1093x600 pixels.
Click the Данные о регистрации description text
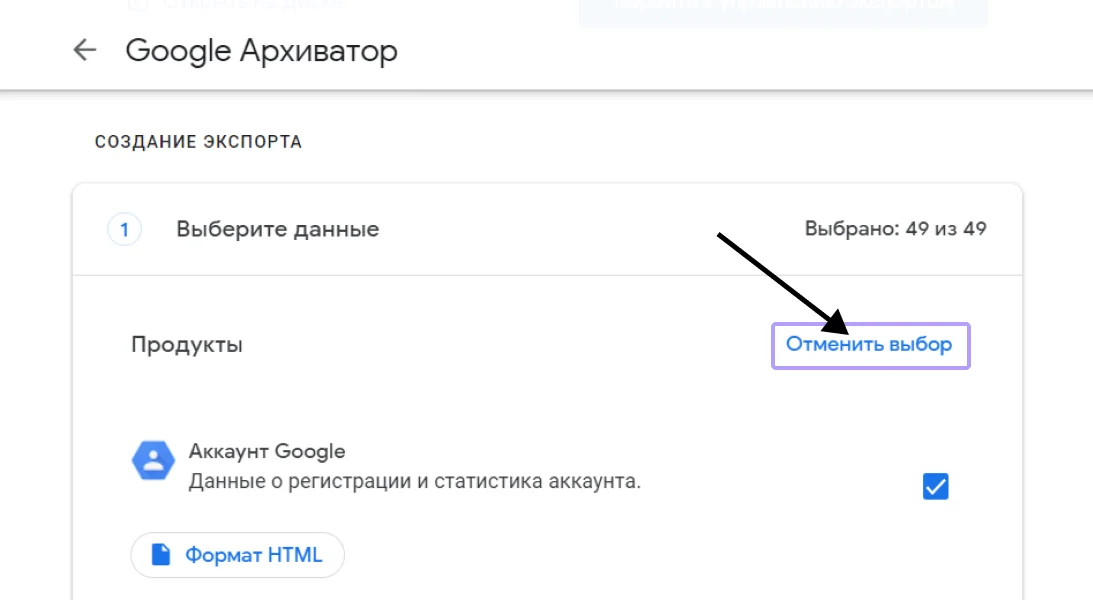414,481
